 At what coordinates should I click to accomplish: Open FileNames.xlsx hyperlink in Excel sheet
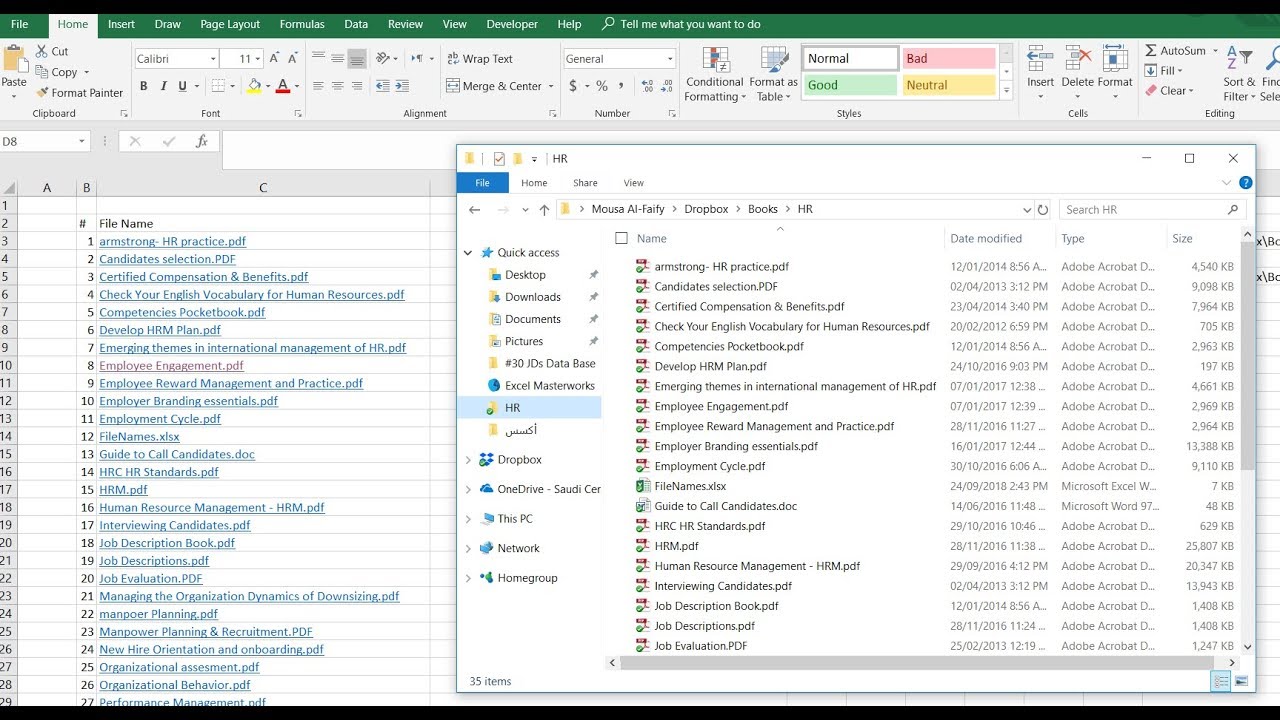click(x=139, y=436)
